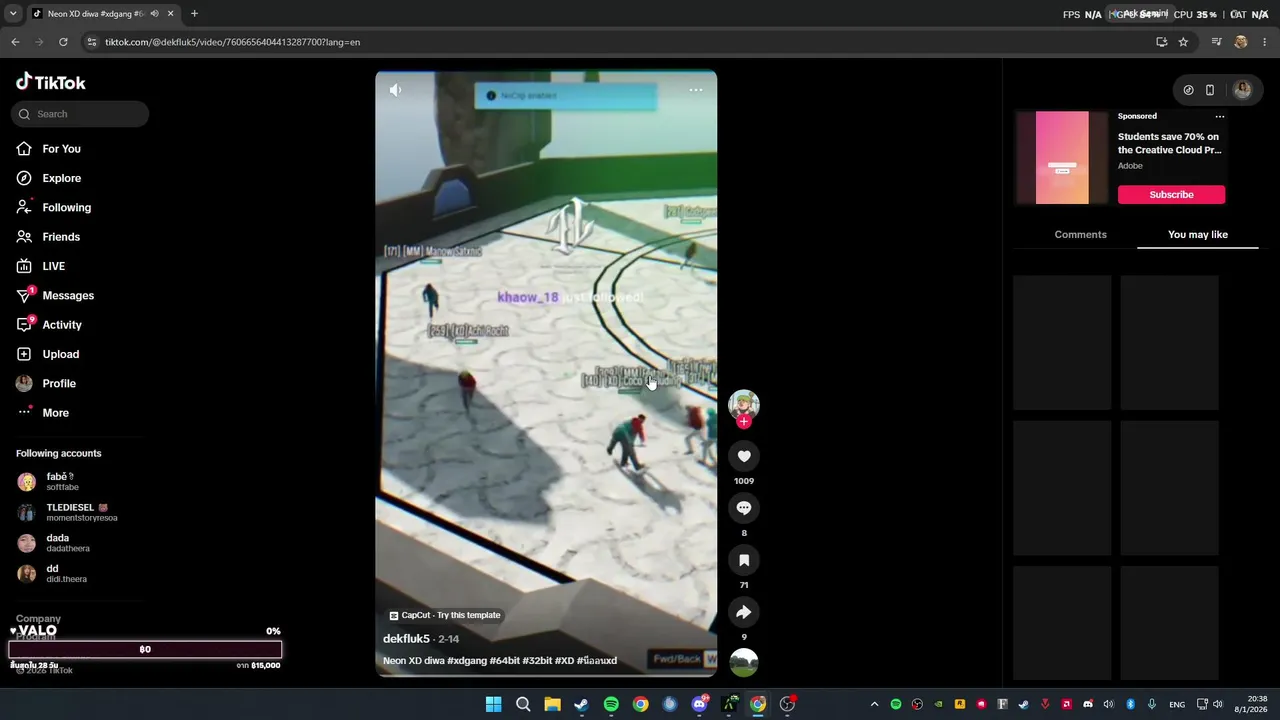Screen dimensions: 1280x720
Task: Follow dekfluk5 with the red plus button
Action: 743,422
